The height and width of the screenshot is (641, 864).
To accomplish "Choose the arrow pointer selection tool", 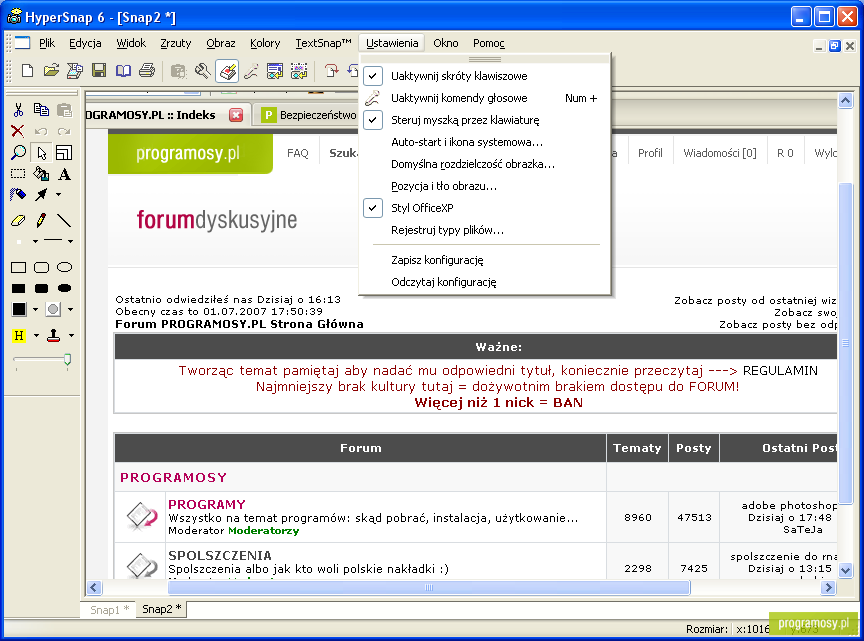I will tap(41, 153).
